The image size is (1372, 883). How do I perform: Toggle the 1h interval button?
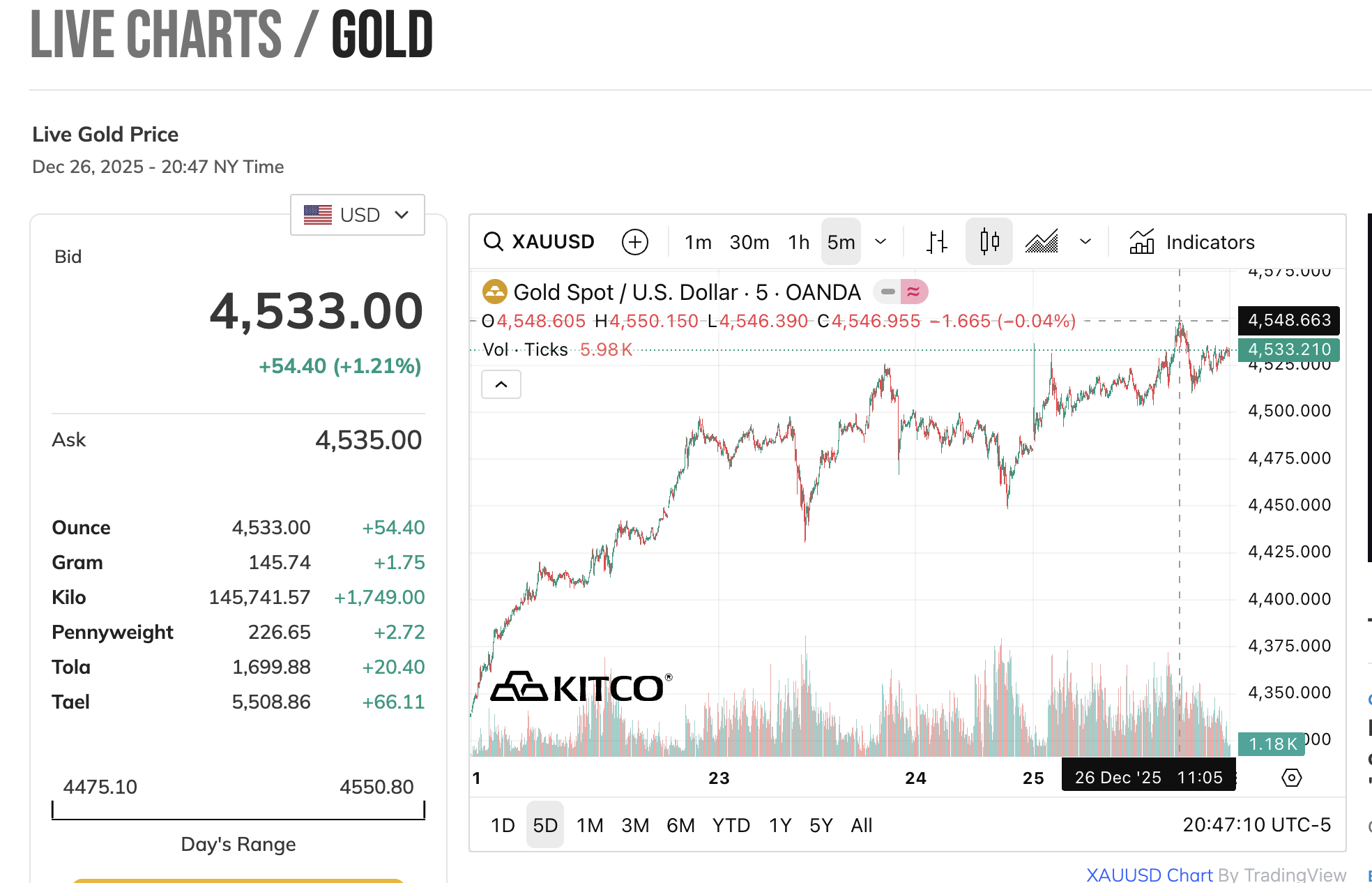pyautogui.click(x=799, y=242)
